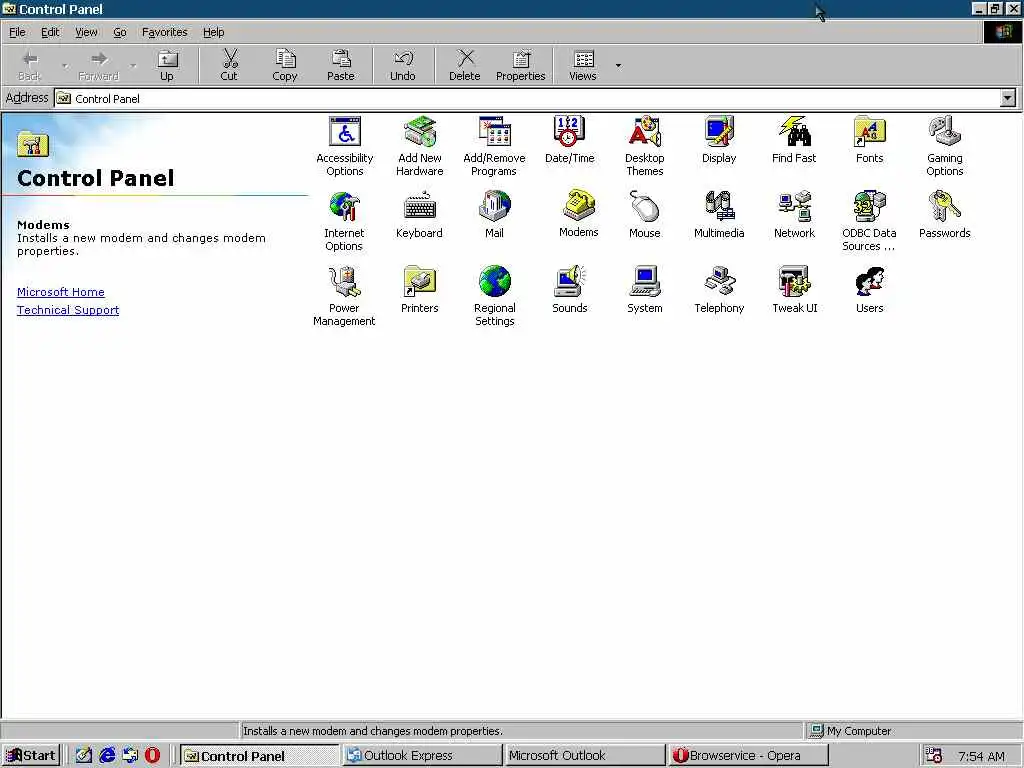The image size is (1024, 768).
Task: Click the Back toolbar button
Action: (x=29, y=65)
